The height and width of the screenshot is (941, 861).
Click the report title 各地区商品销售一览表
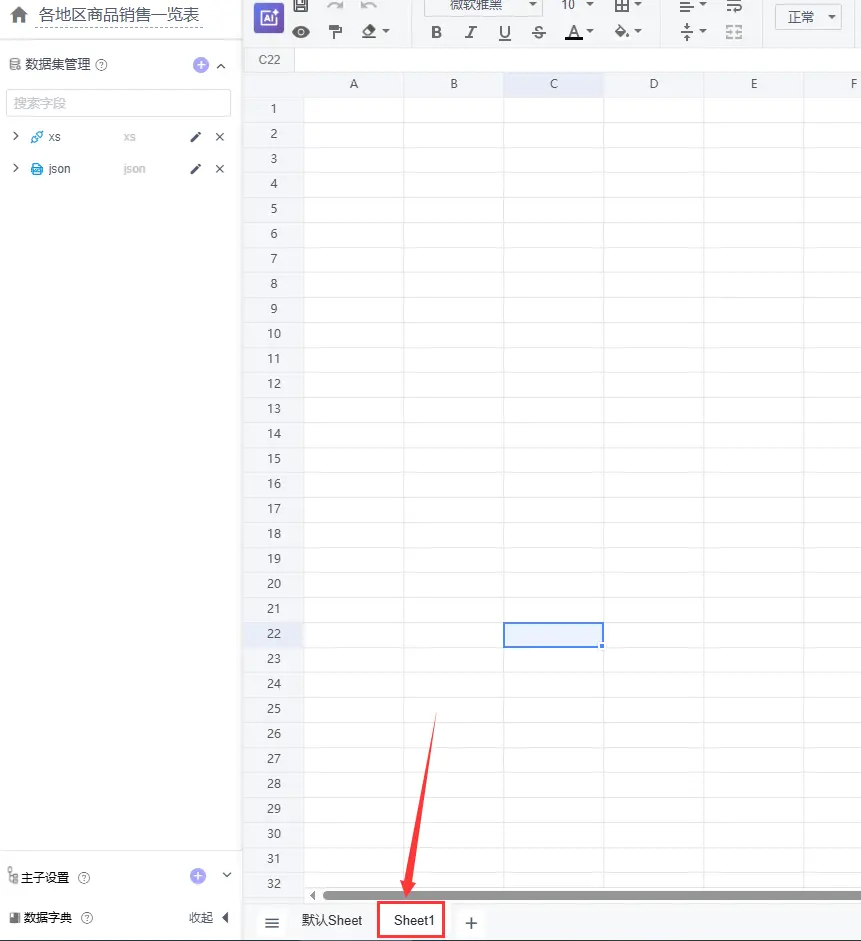tap(119, 15)
